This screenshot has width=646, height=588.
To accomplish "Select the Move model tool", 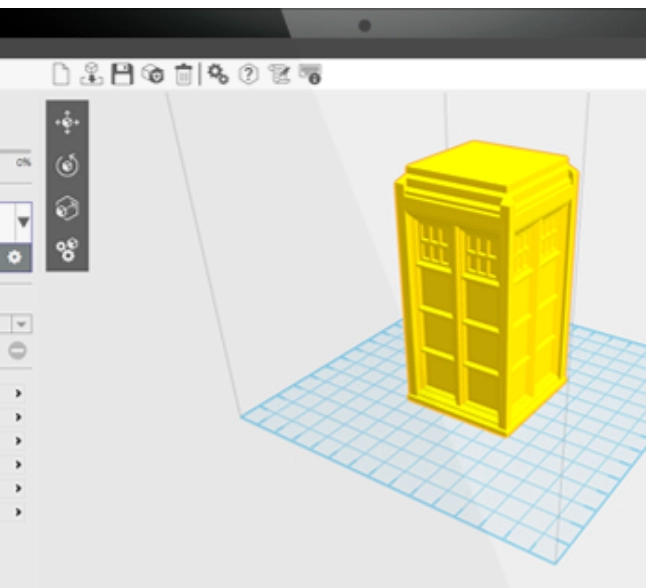I will coord(67,122).
